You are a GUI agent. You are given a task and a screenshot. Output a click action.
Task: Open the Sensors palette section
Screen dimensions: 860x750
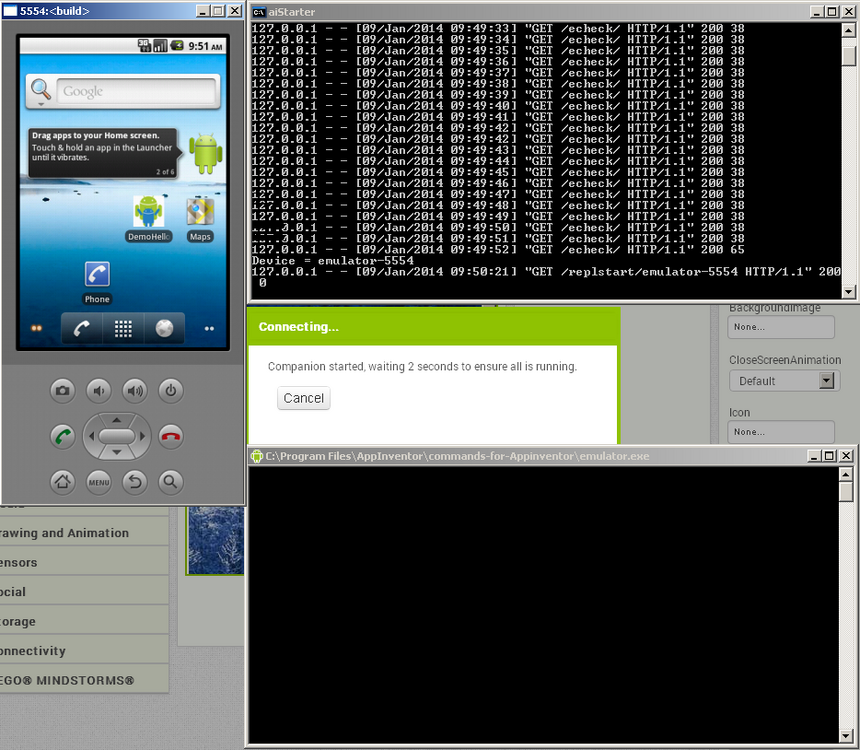click(84, 562)
